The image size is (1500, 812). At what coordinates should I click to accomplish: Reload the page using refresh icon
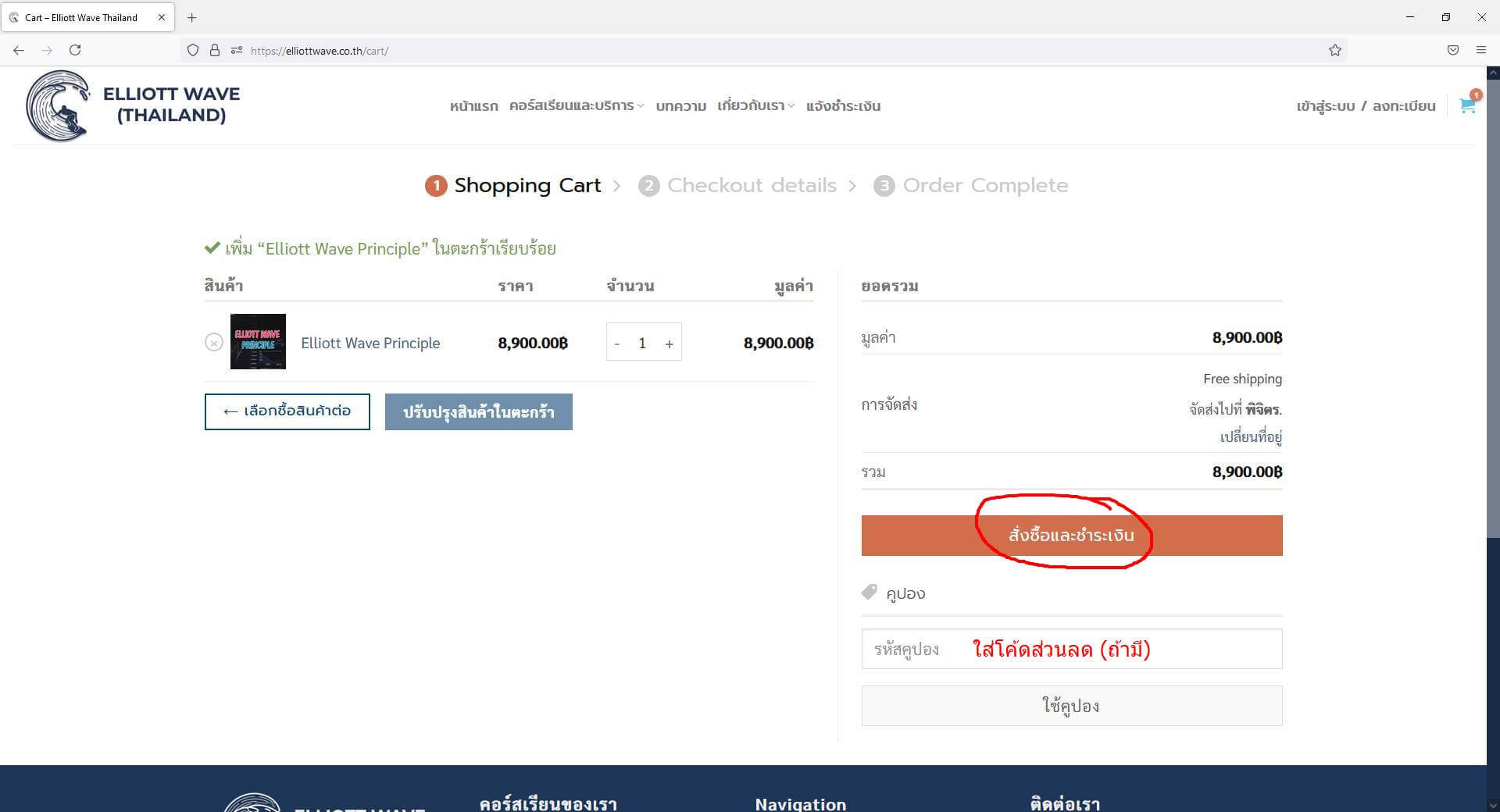(x=75, y=50)
